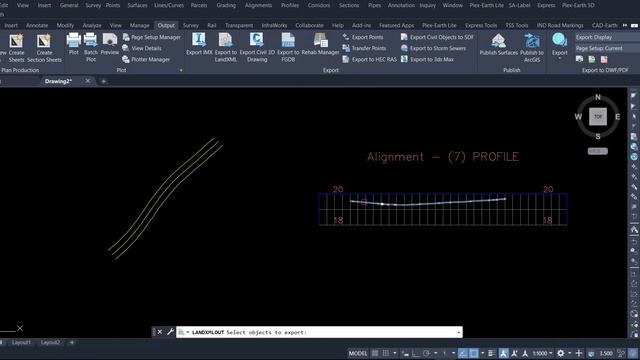The image size is (640, 360).
Task: Switch to Layout1 tab
Action: pyautogui.click(x=21, y=342)
